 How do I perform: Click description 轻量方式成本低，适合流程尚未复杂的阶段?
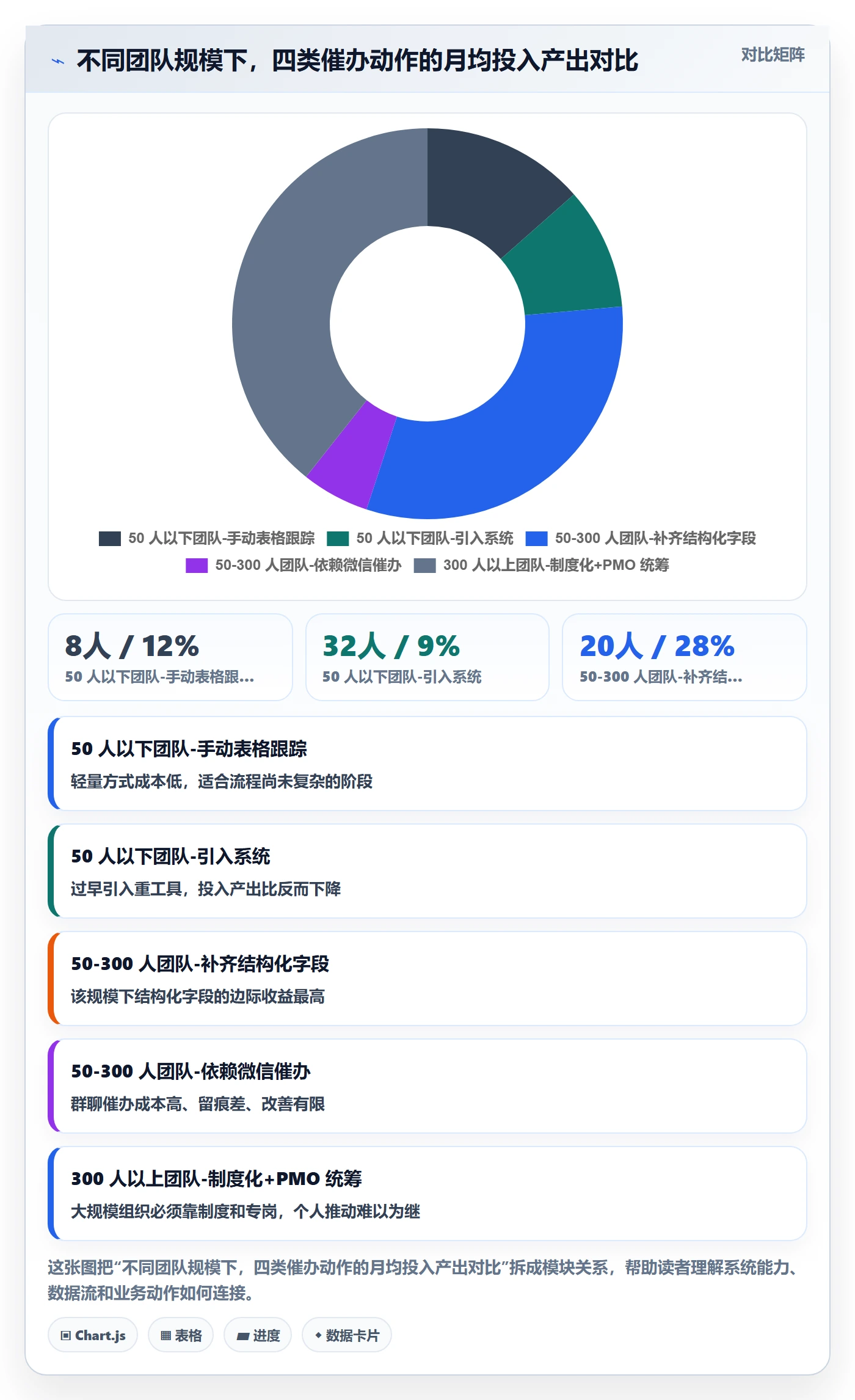pos(222,782)
